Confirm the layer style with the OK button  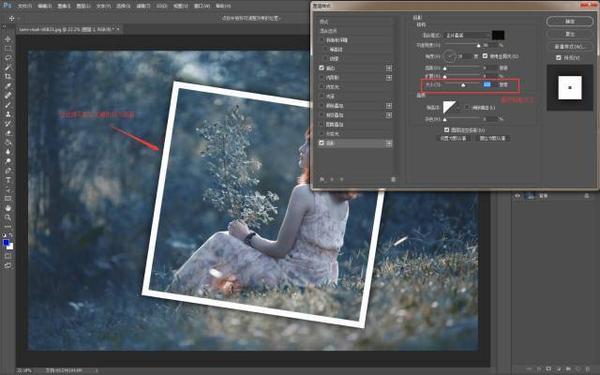click(x=570, y=21)
